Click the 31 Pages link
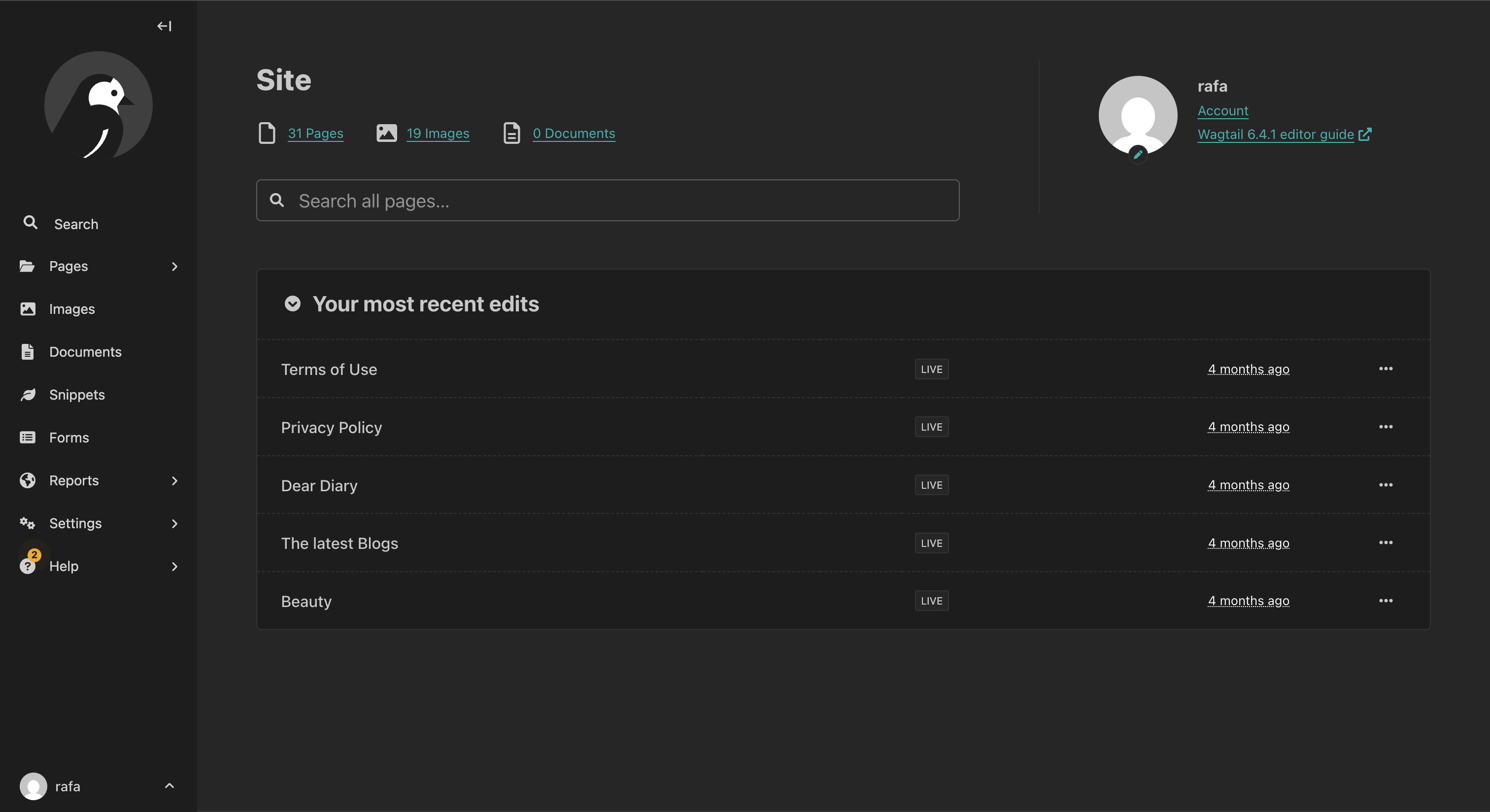Viewport: 1490px width, 812px height. click(x=315, y=133)
